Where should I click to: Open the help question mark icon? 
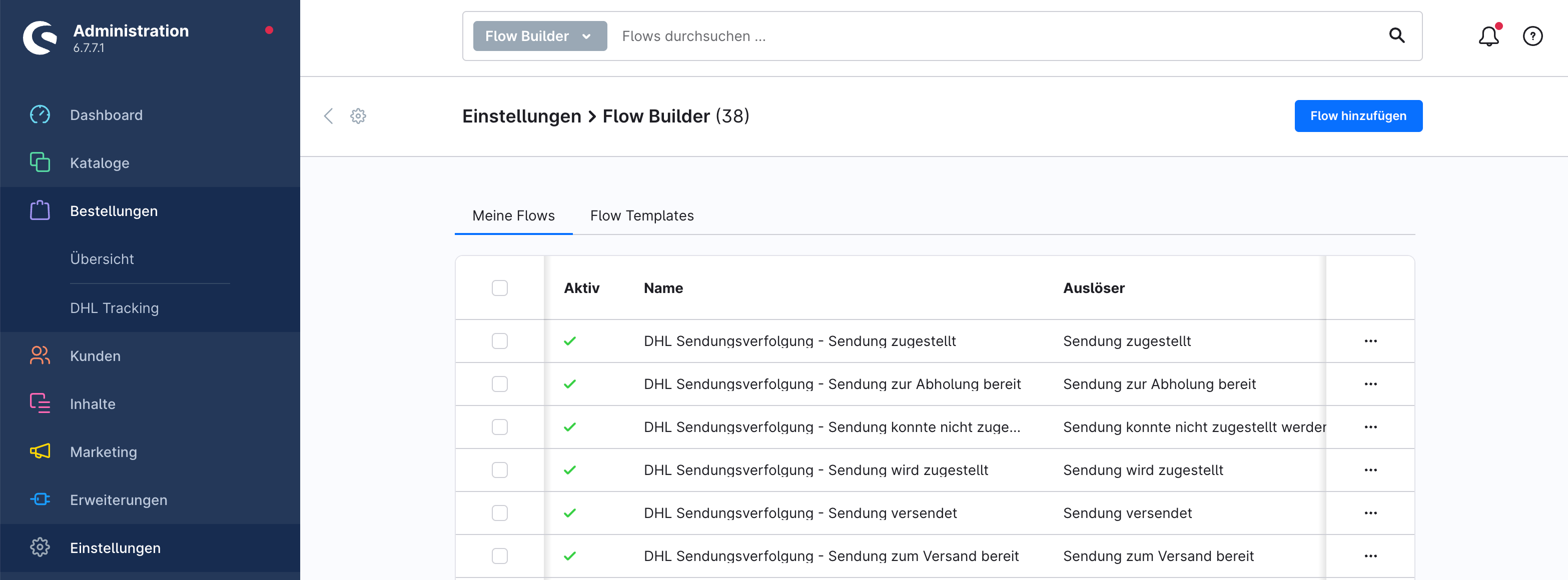coord(1532,36)
